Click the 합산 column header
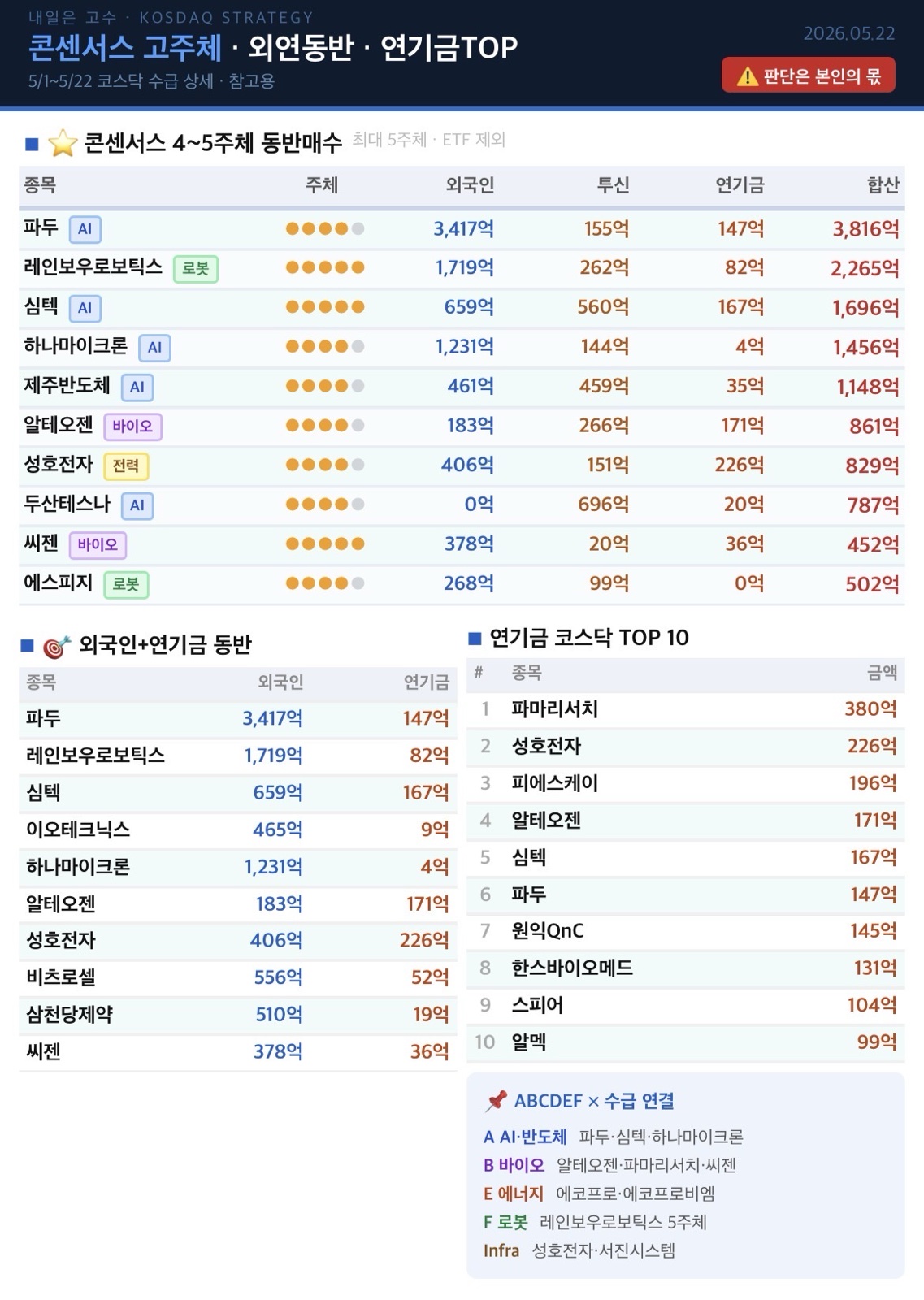Viewport: 924px width, 1300px height. [x=883, y=185]
